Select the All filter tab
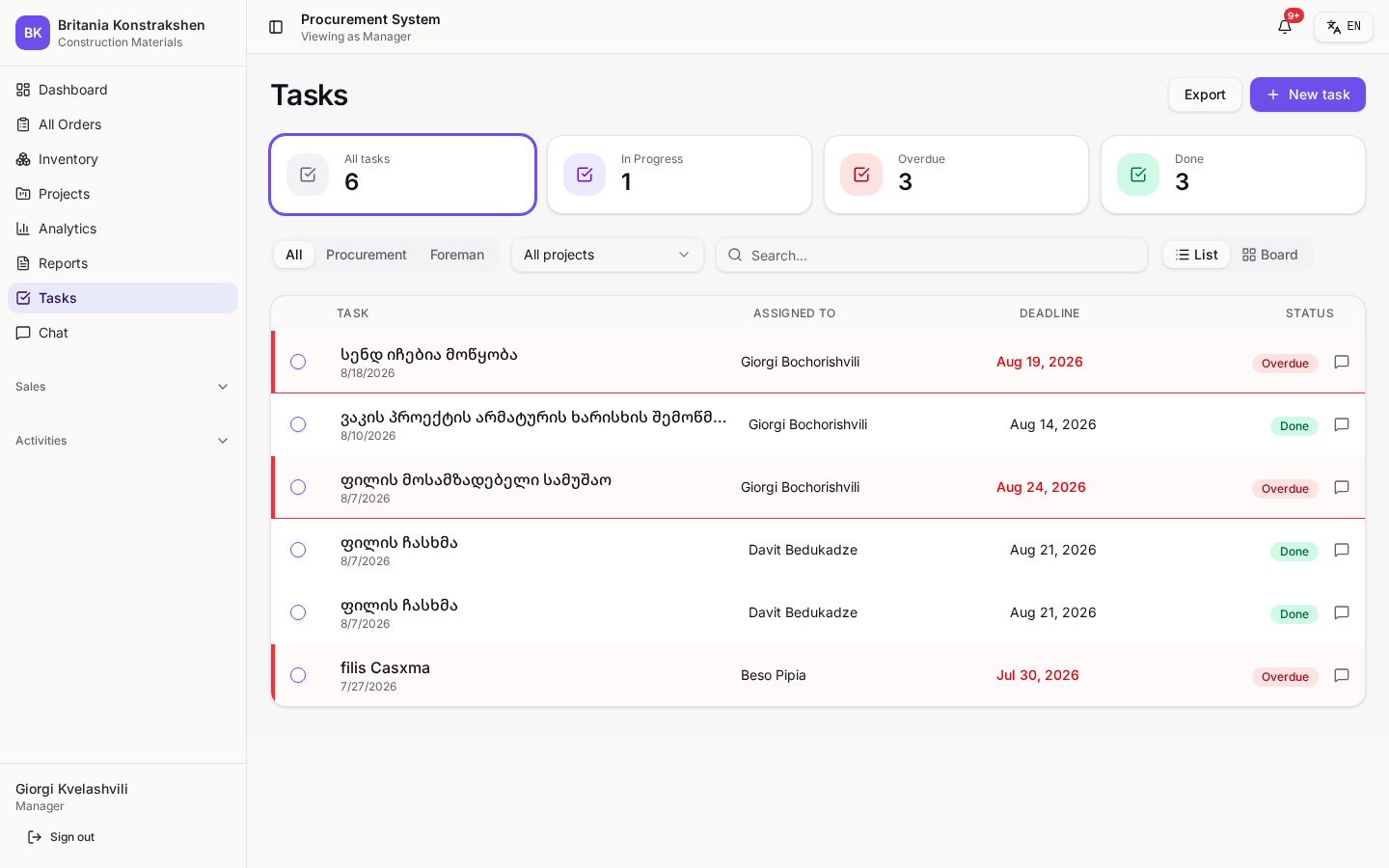This screenshot has width=1389, height=868. click(x=294, y=255)
